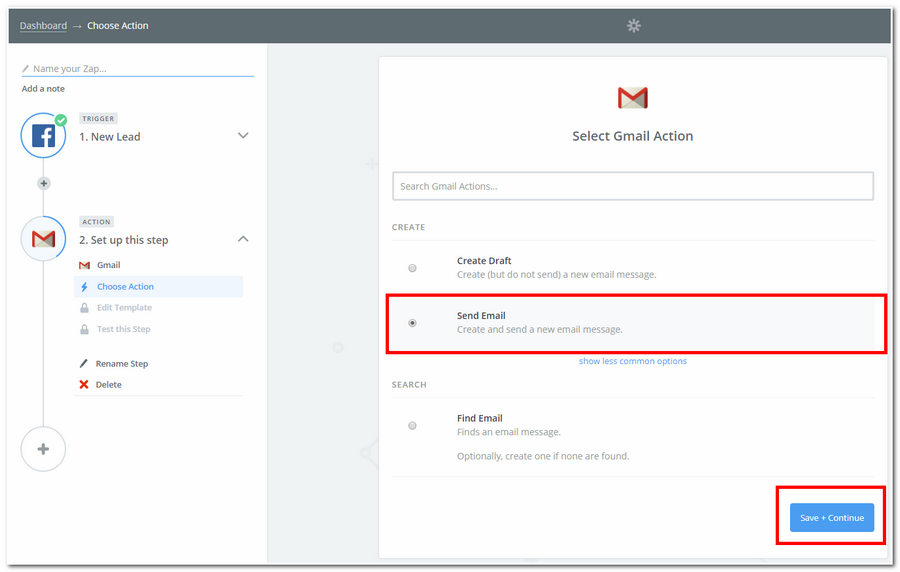Click the Gmail action step icon
The image size is (900, 572).
click(x=44, y=239)
